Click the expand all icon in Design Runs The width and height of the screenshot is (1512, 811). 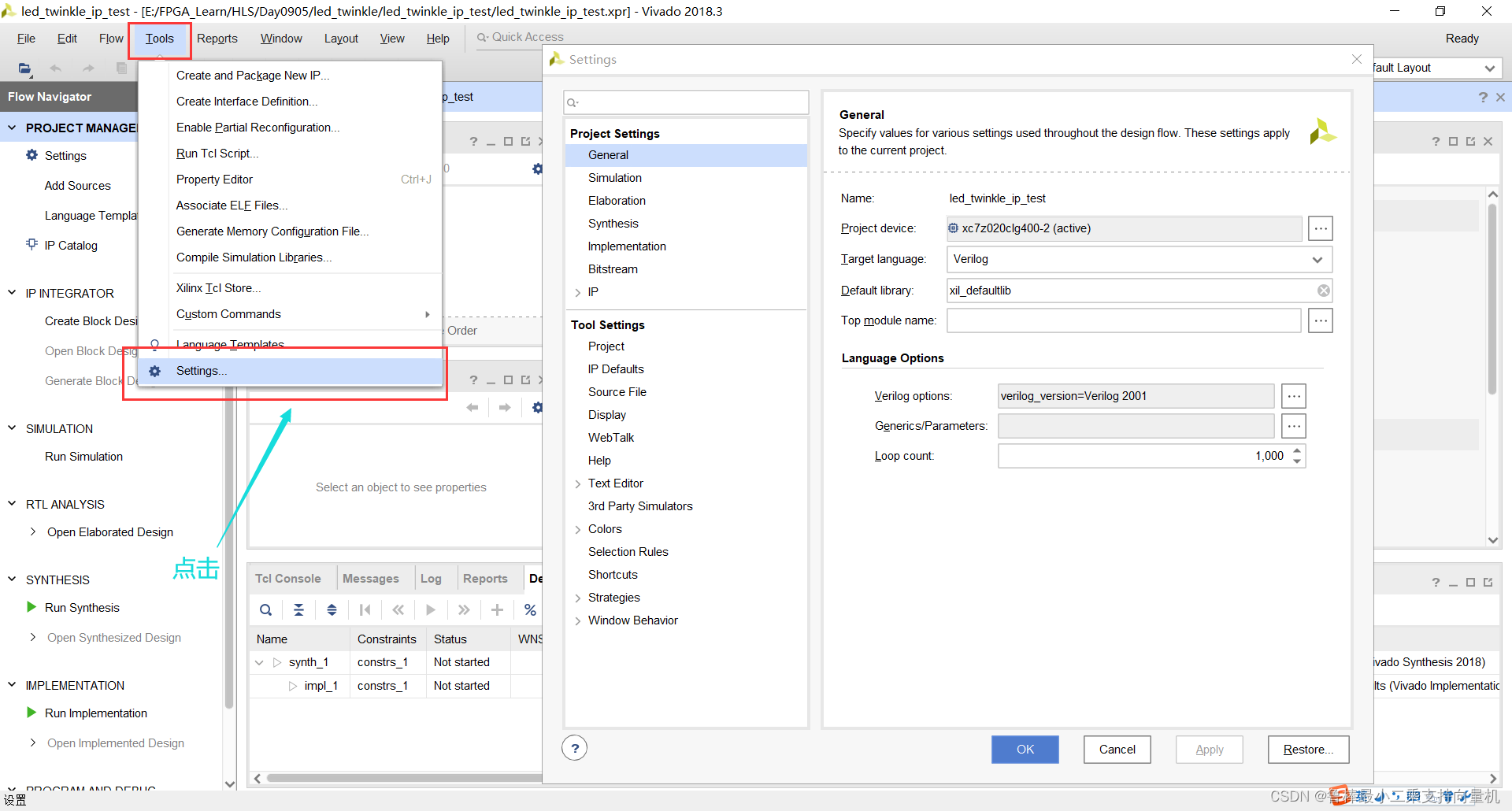(332, 609)
